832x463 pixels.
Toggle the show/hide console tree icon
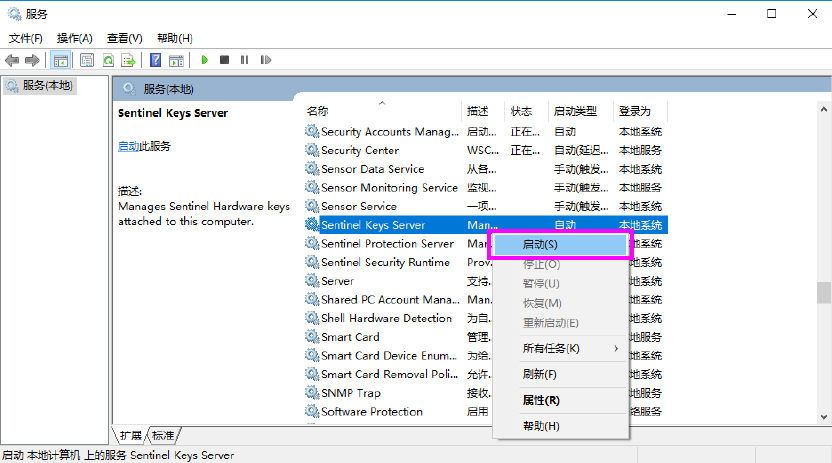click(x=60, y=60)
